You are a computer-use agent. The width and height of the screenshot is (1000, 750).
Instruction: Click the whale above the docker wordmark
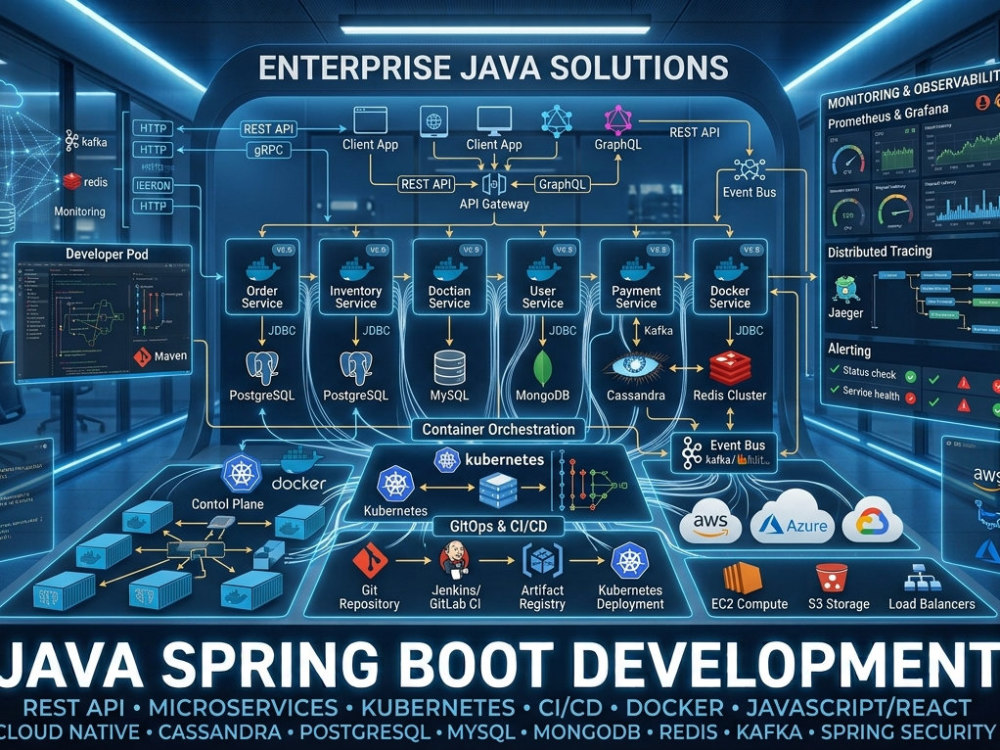(301, 460)
